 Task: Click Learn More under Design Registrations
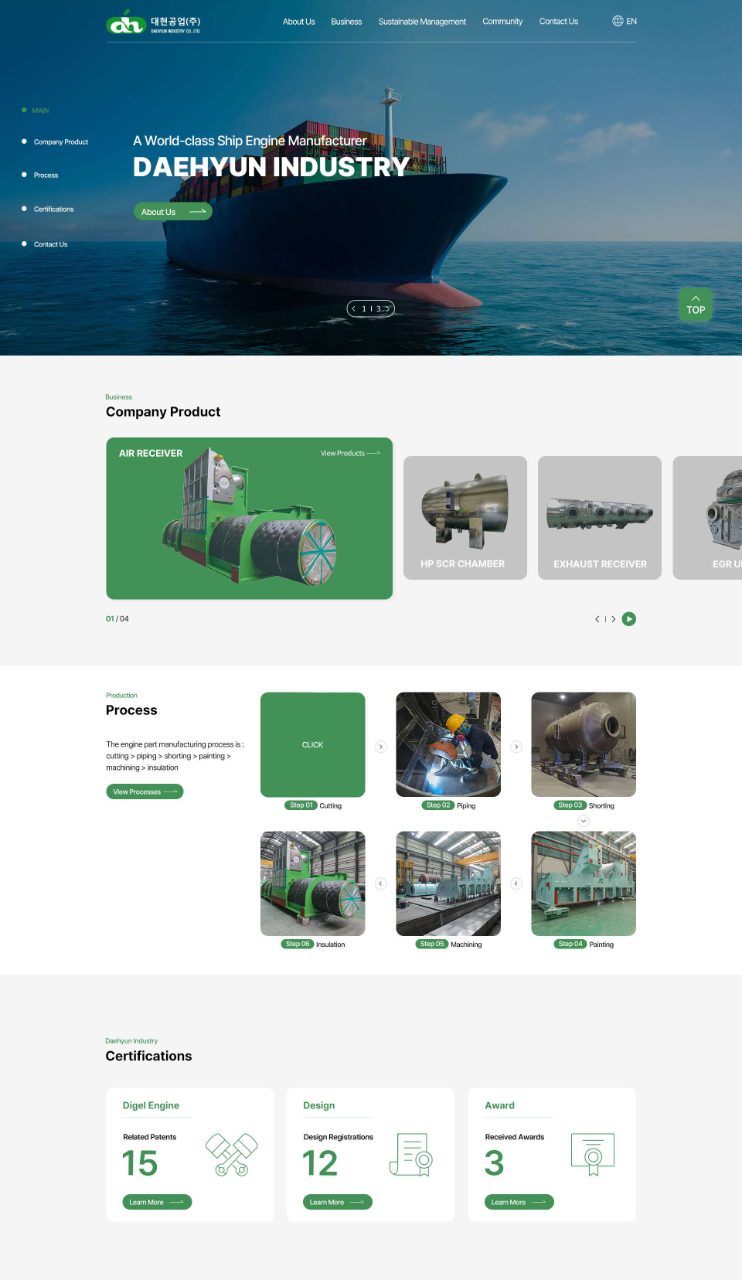[338, 1202]
